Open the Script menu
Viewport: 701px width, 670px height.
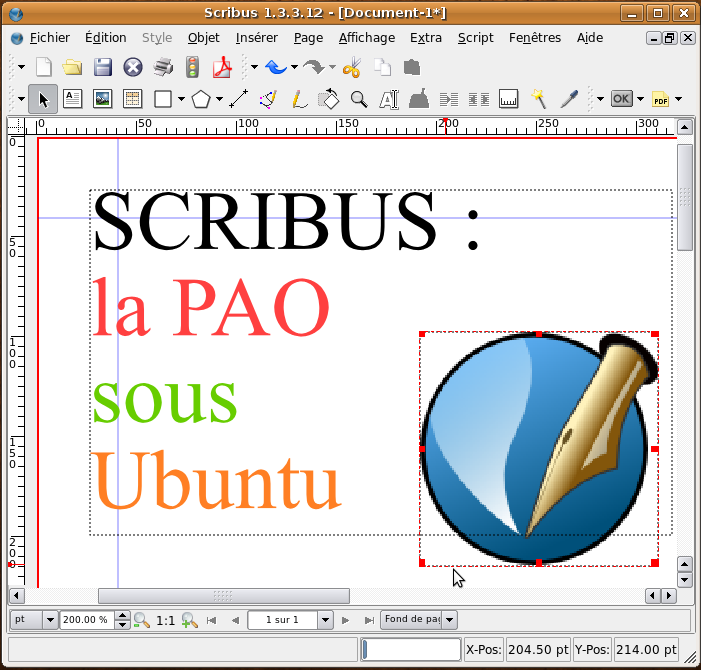coord(475,38)
